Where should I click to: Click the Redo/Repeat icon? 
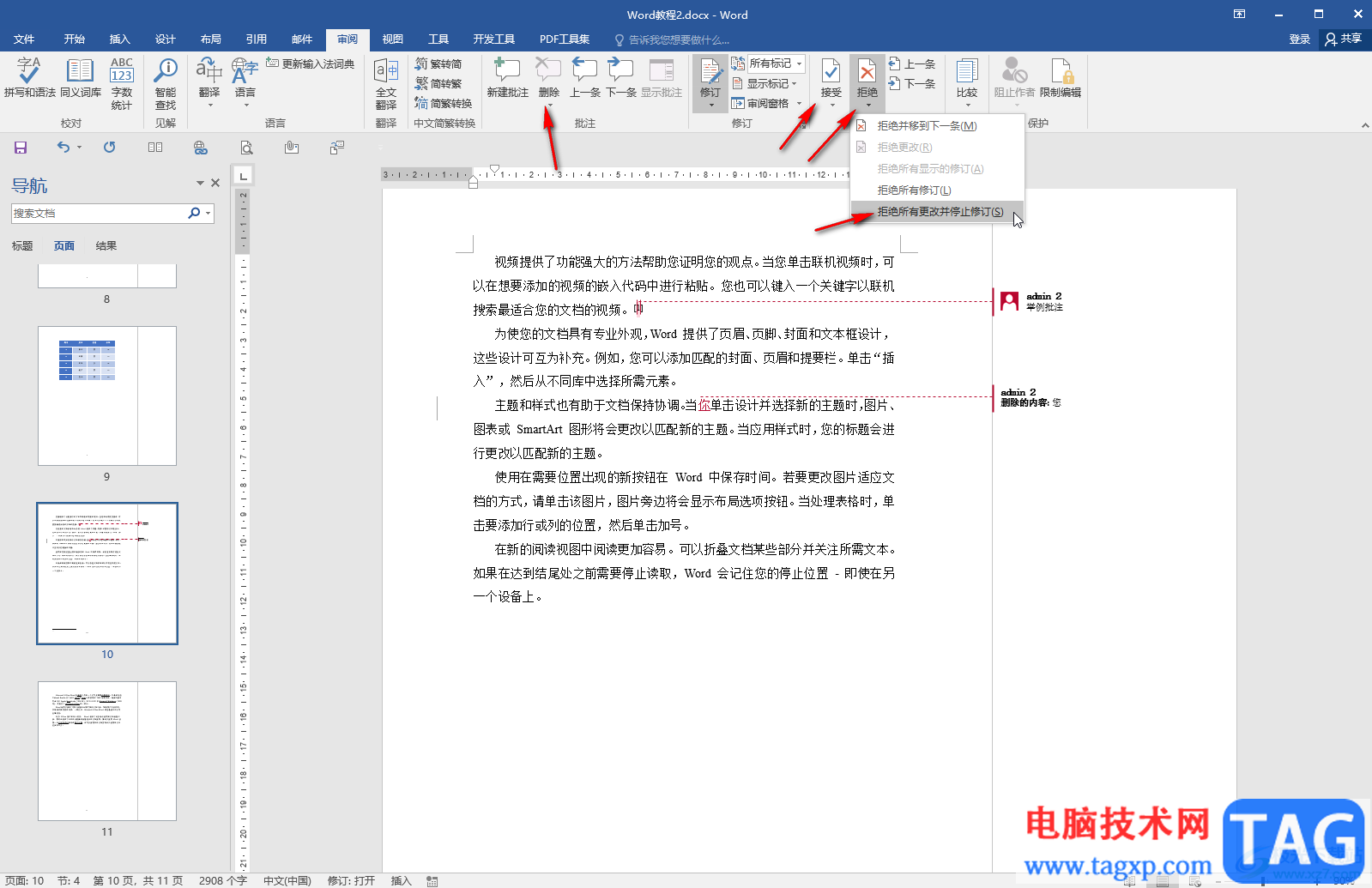[109, 148]
